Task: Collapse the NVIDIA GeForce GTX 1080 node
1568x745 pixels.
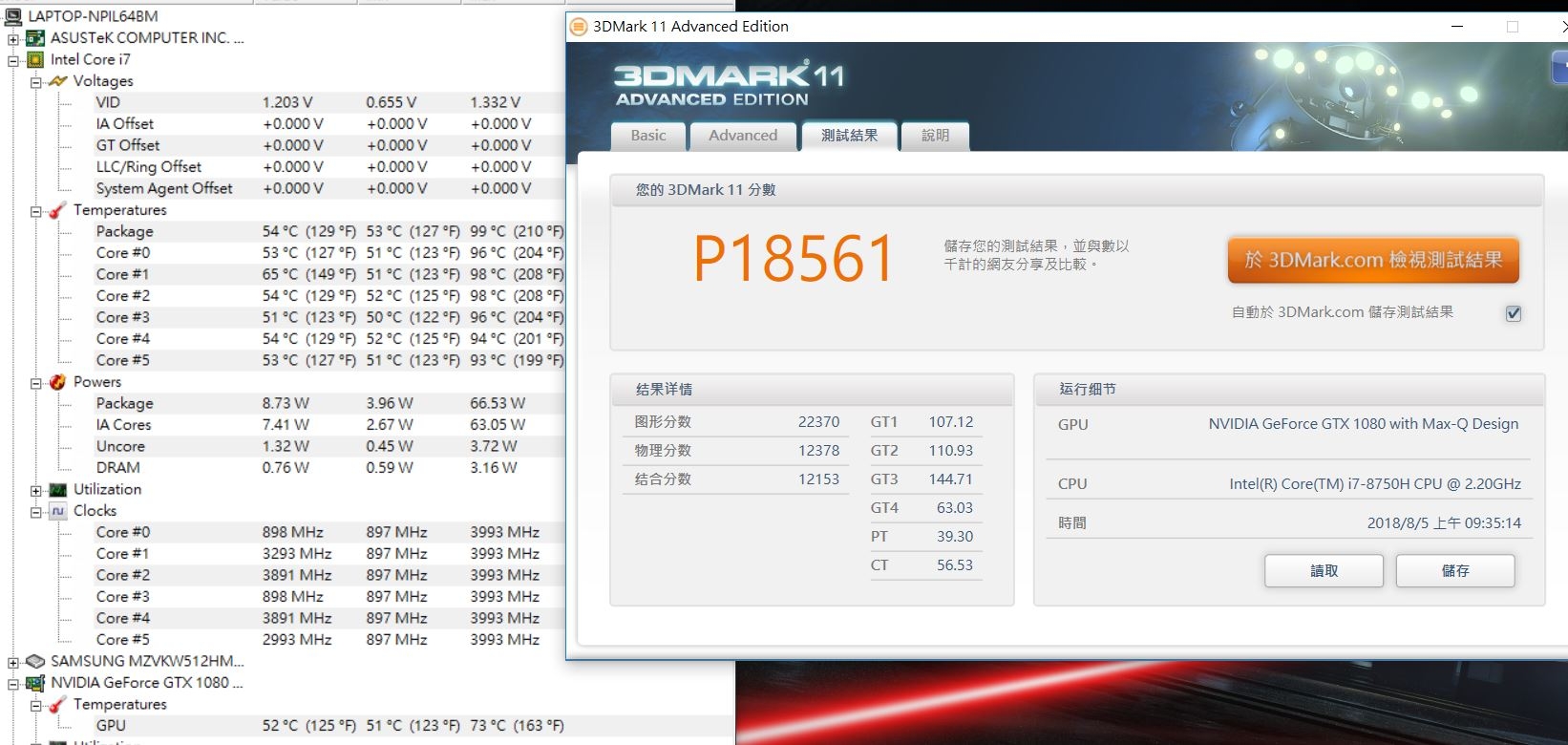Action: click(x=13, y=683)
